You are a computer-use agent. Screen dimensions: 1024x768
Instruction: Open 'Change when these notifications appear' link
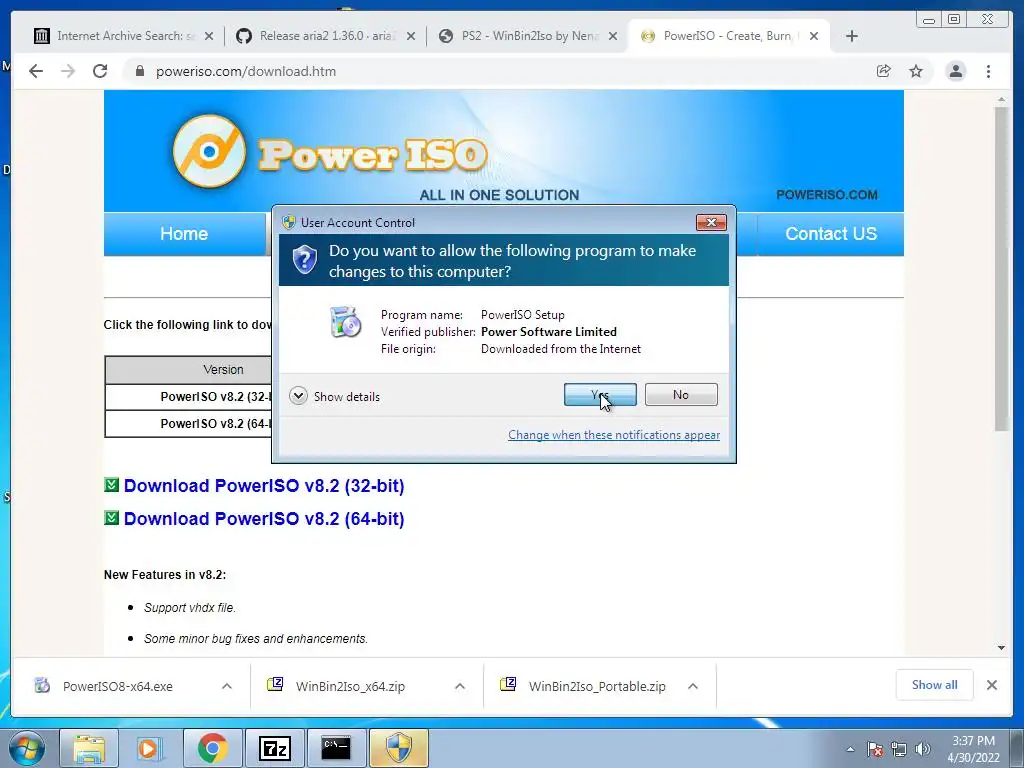click(x=614, y=435)
